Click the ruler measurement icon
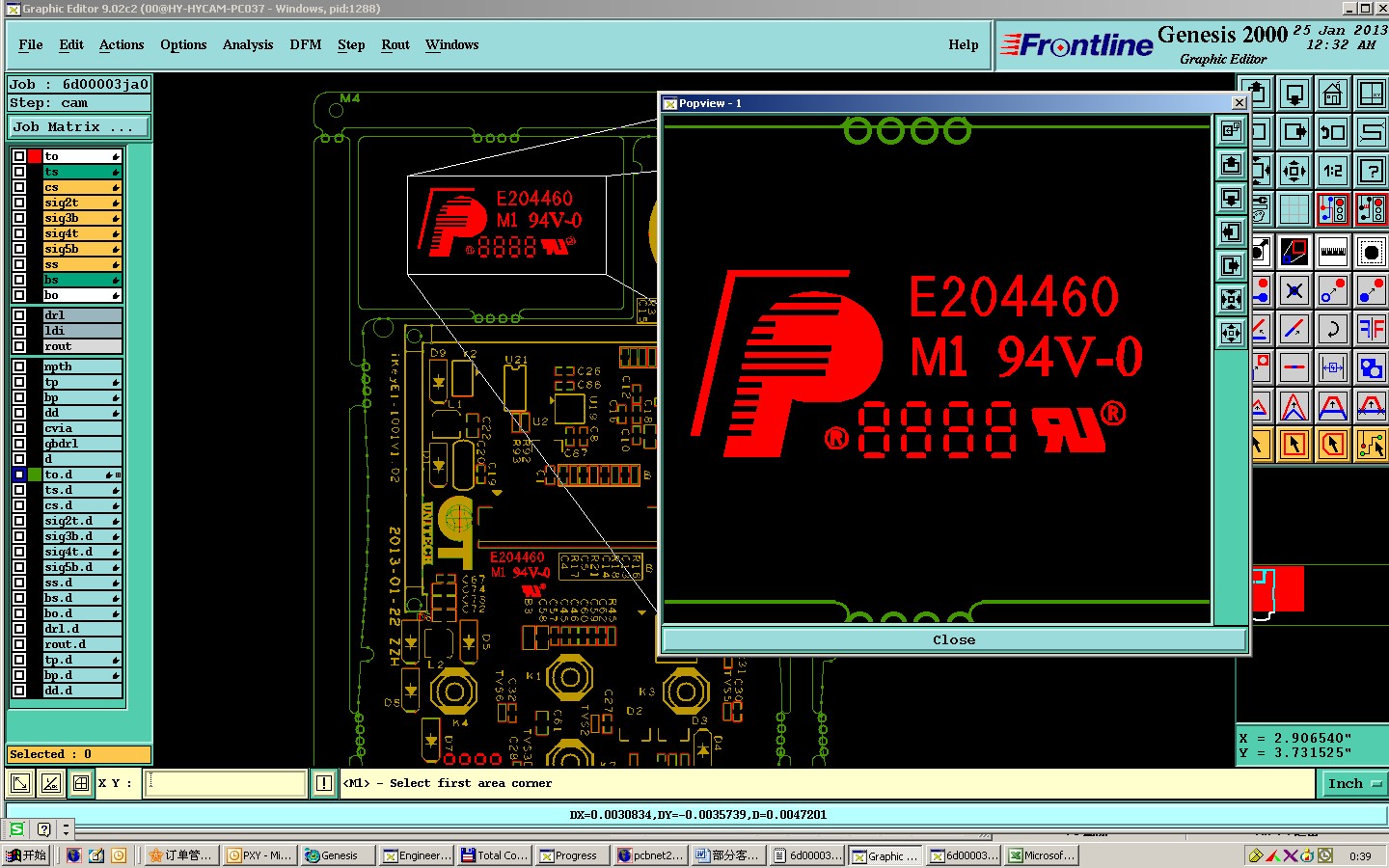Image resolution: width=1389 pixels, height=868 pixels. tap(1332, 253)
